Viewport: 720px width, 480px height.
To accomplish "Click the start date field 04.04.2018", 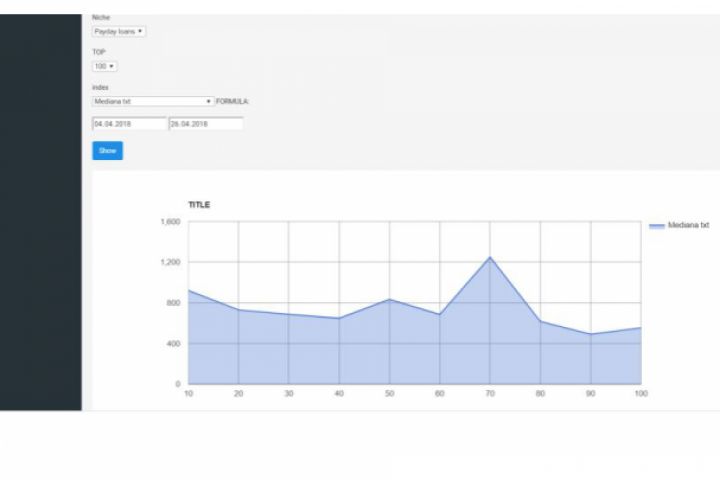I will (x=129, y=124).
